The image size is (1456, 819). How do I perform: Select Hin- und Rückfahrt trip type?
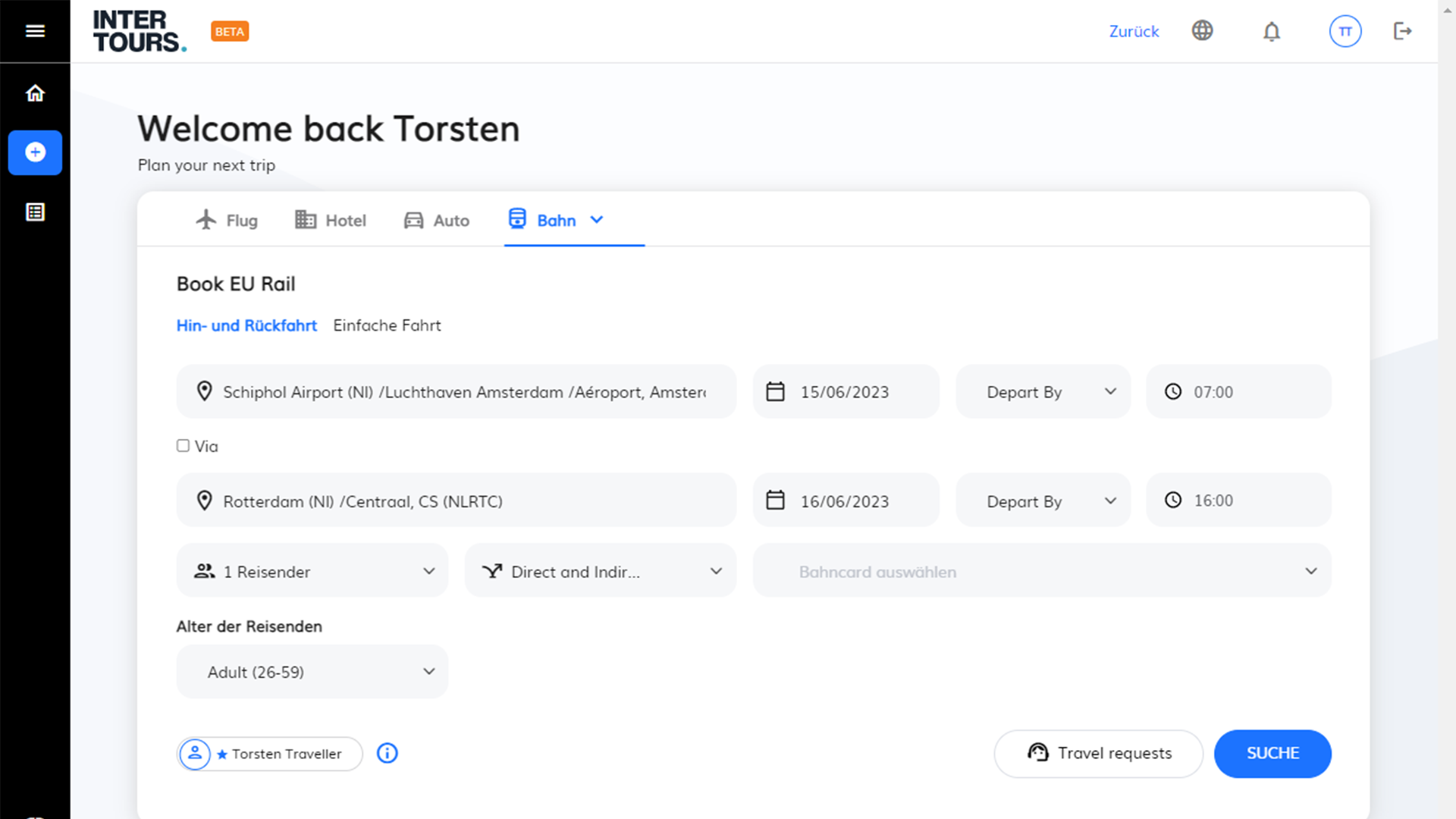point(246,325)
